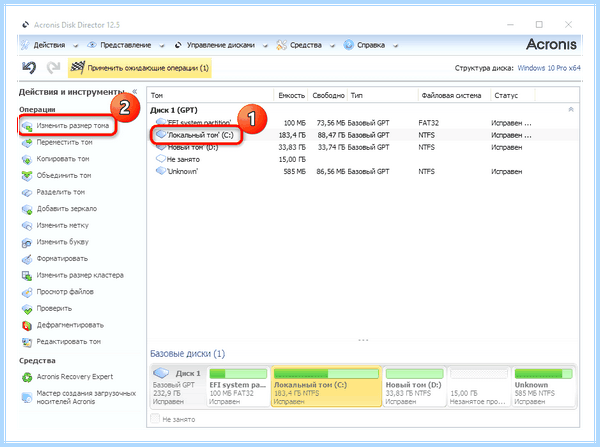Open the Управление дисками menu

pos(220,45)
